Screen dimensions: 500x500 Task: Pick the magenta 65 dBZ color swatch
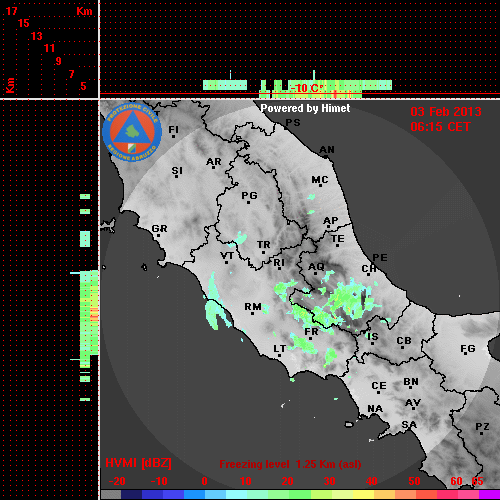click(x=489, y=495)
